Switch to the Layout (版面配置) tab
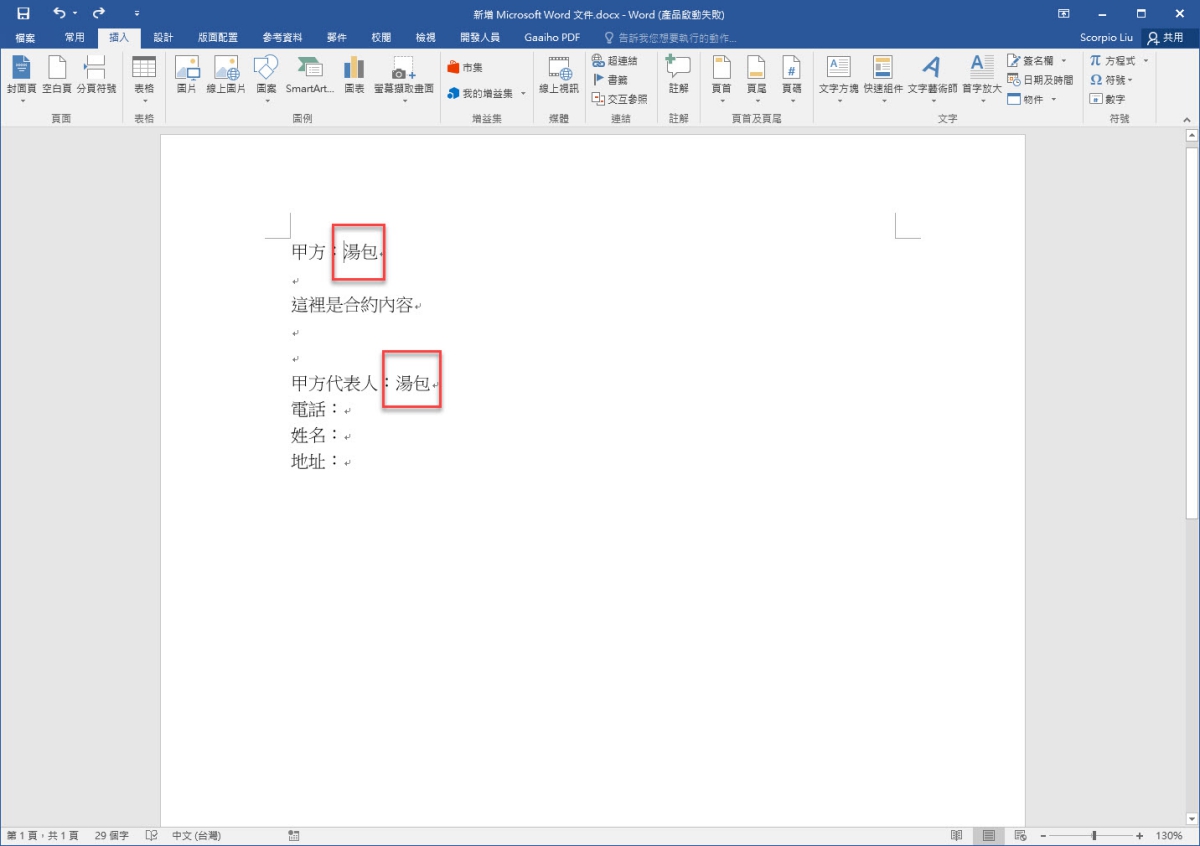Image resolution: width=1200 pixels, height=846 pixels. pos(218,38)
